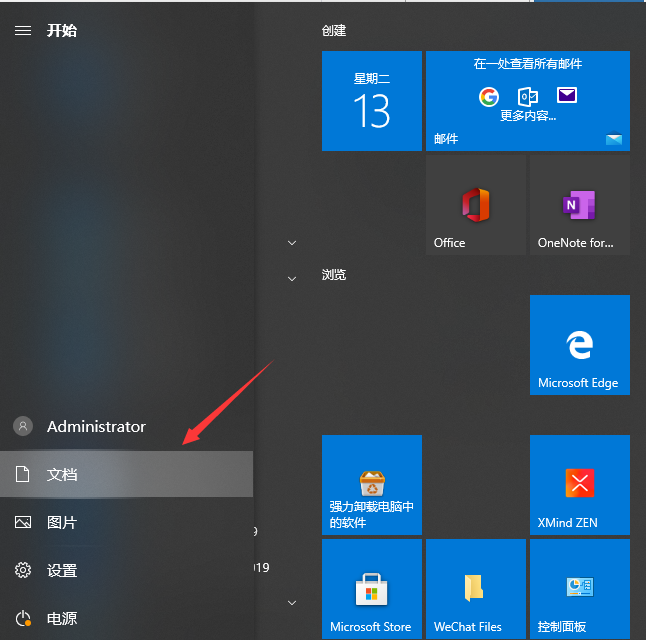Launch the Office tile
Screen dimensions: 646x640
point(475,205)
